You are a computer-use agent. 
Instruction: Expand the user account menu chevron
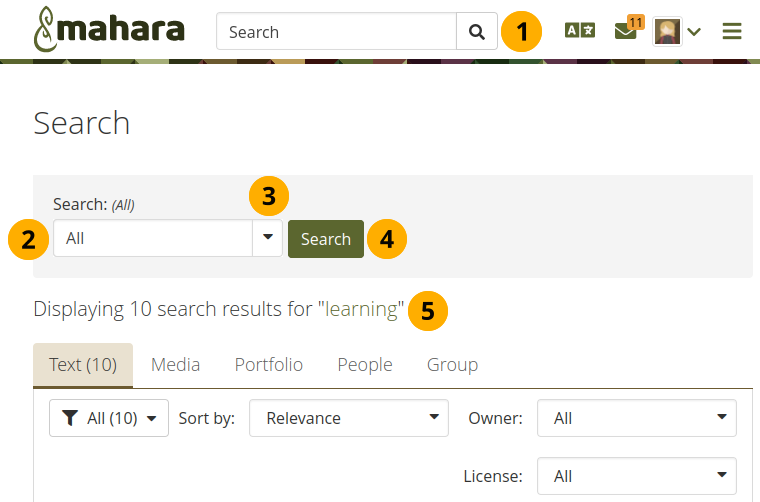coord(694,32)
